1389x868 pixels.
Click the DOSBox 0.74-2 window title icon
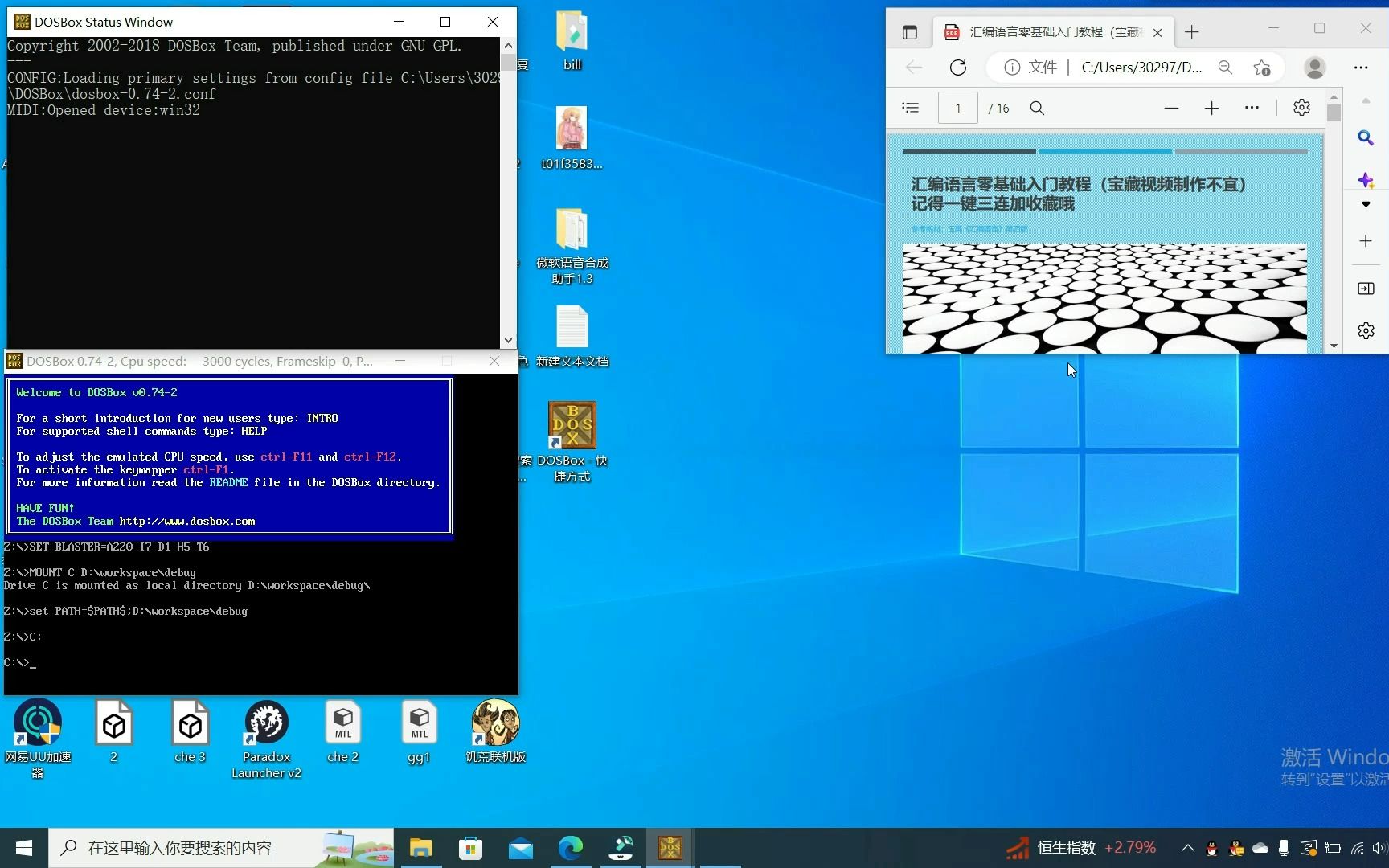[x=14, y=362]
